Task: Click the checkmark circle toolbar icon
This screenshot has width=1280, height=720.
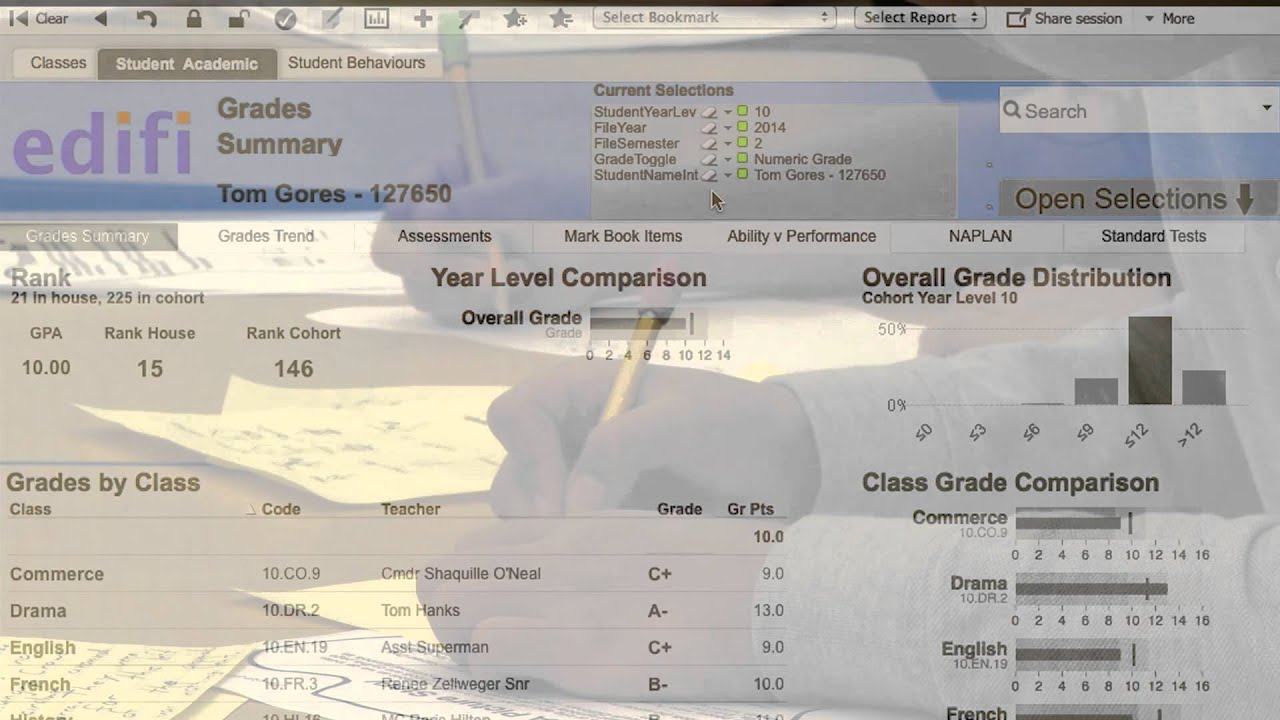Action: [285, 18]
